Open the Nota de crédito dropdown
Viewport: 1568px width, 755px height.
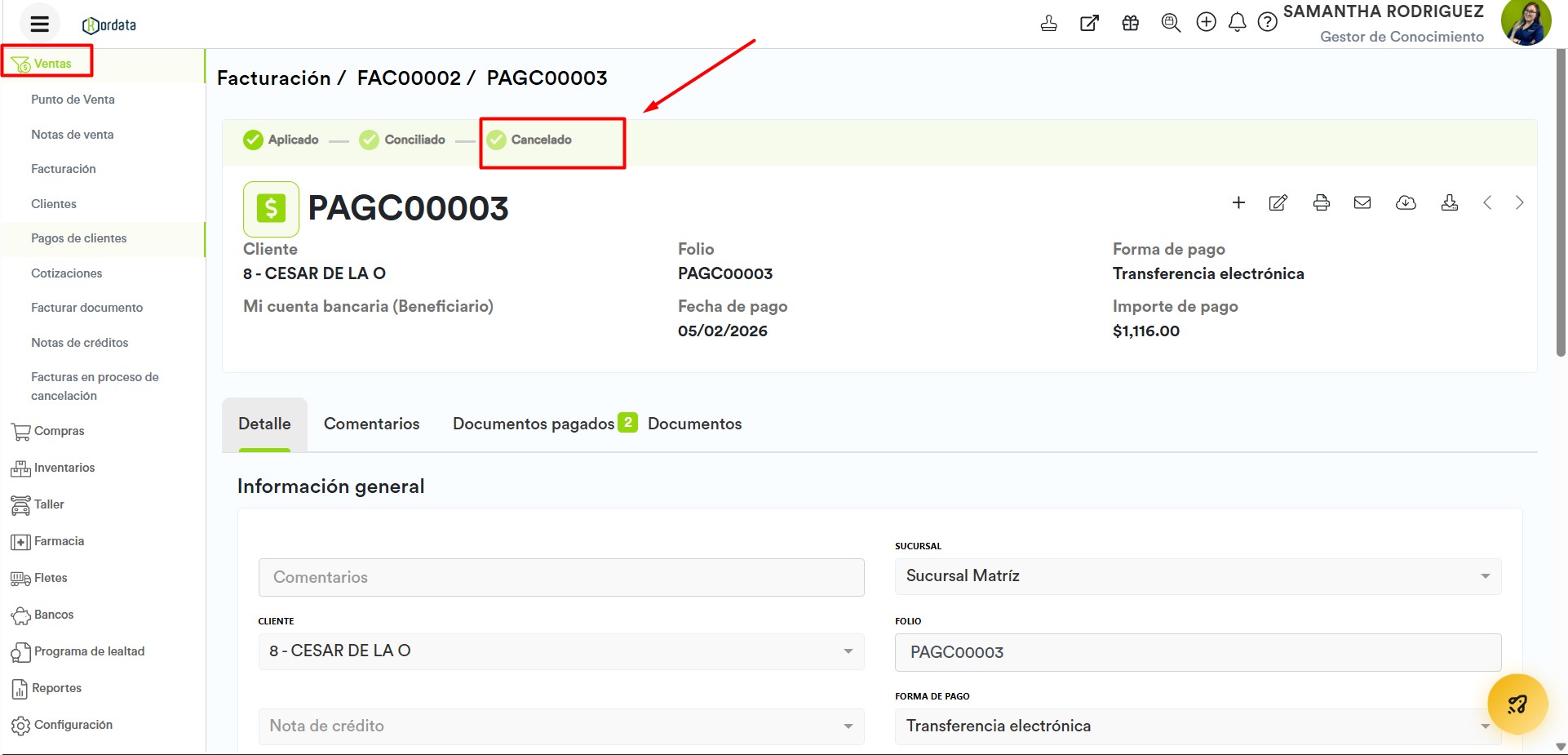561,726
